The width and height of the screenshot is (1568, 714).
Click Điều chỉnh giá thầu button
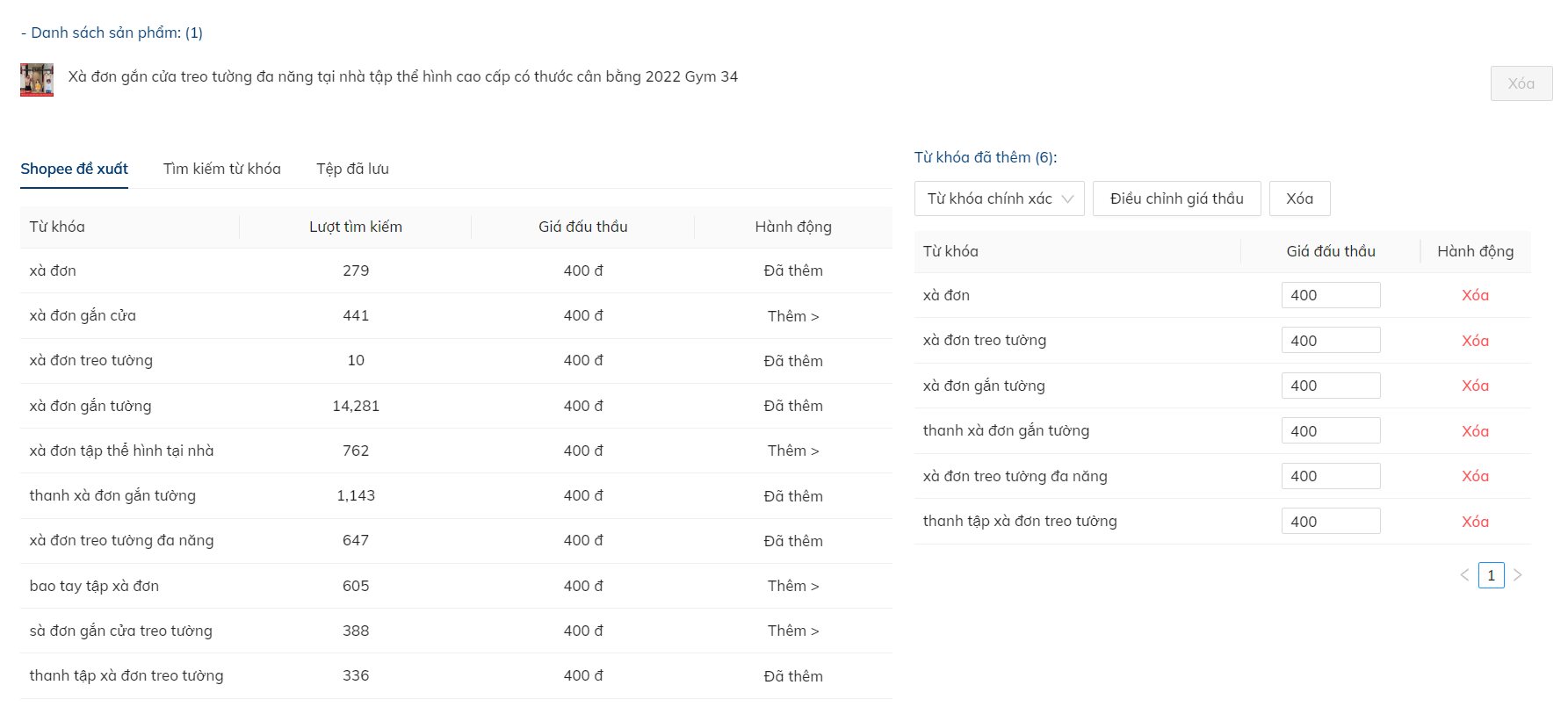1176,198
